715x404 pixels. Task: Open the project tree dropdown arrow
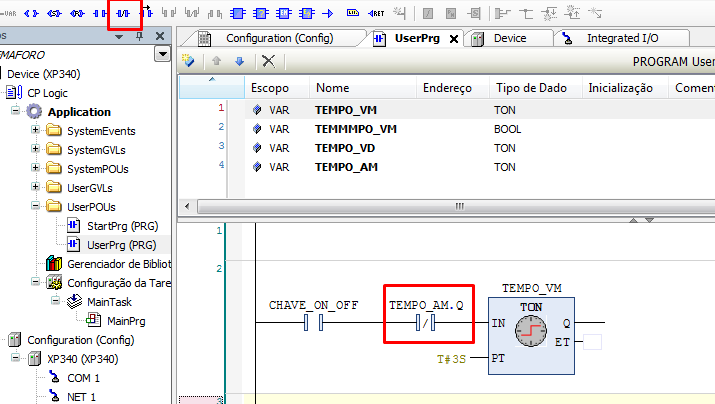[x=162, y=54]
